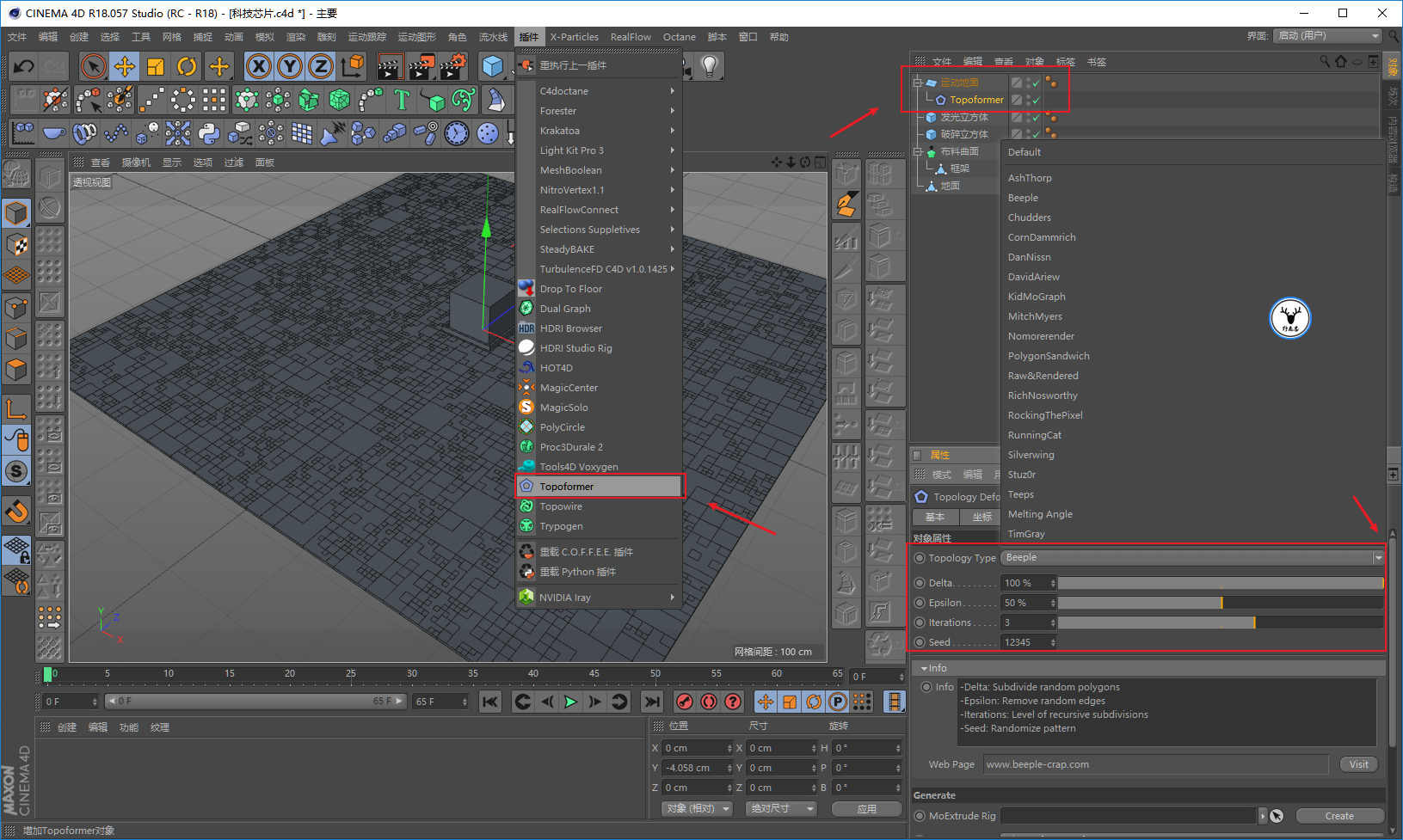Open the 插件 menu in menu bar
This screenshot has width=1403, height=840.
pos(528,37)
